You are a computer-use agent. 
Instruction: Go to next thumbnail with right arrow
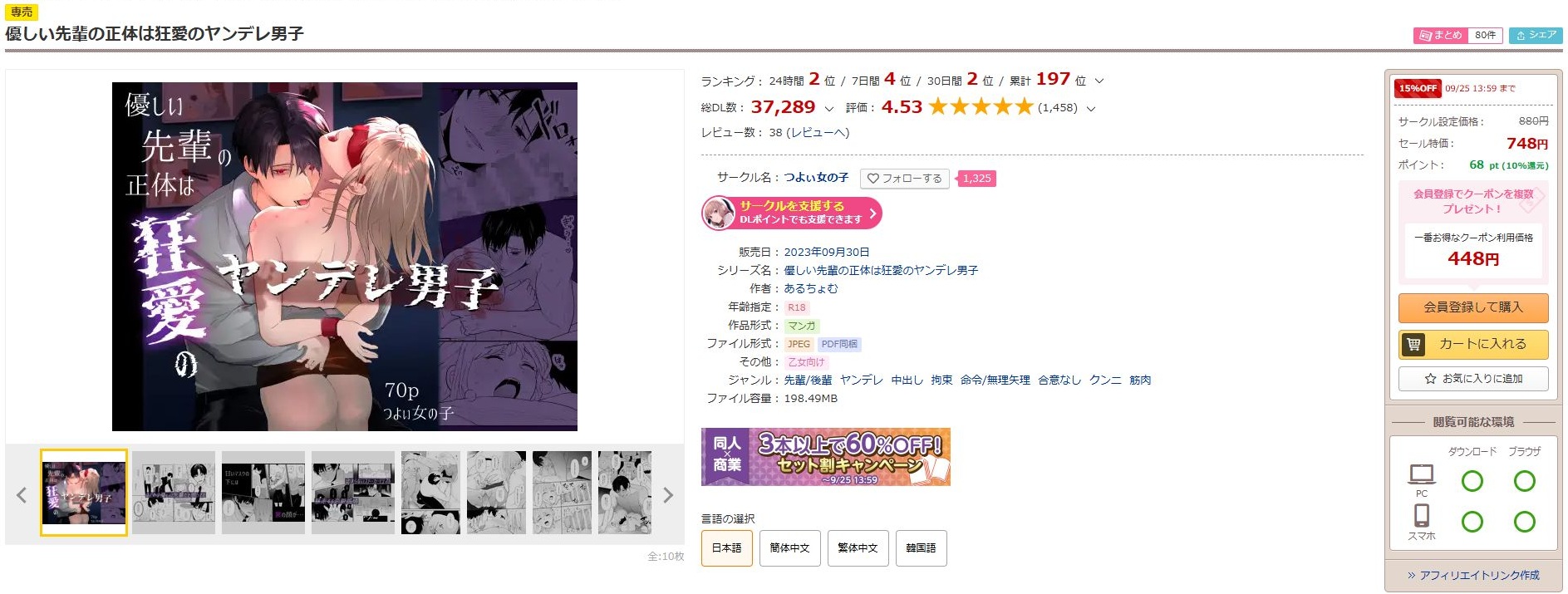667,495
